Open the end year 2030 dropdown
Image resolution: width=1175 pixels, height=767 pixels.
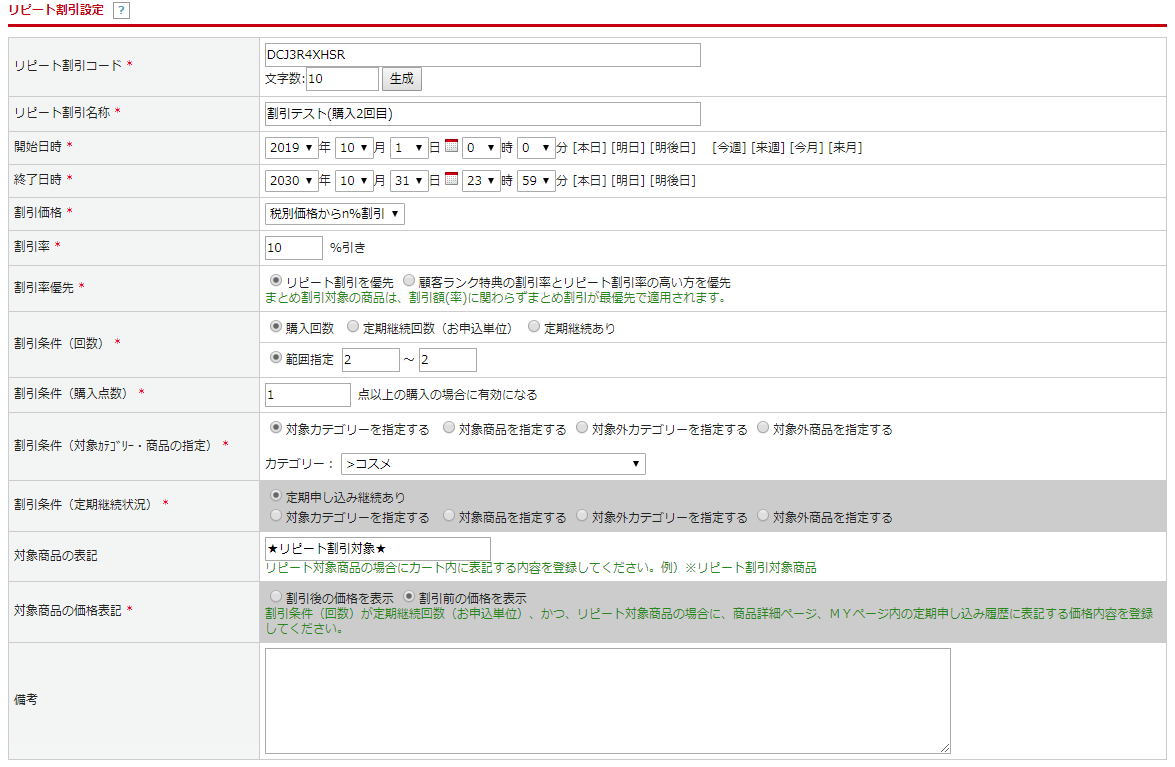pos(291,181)
